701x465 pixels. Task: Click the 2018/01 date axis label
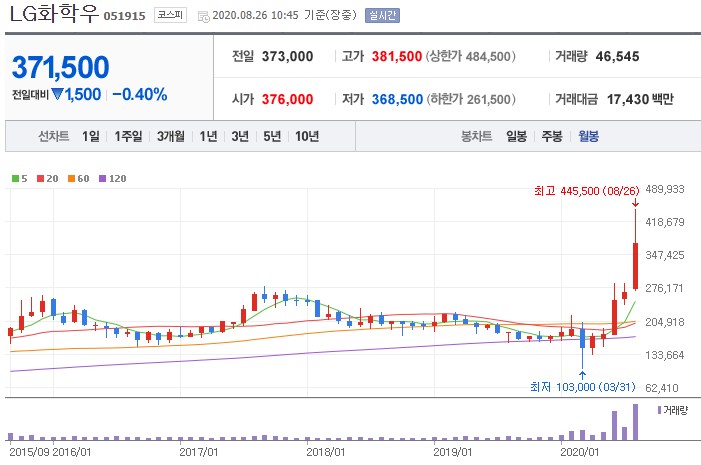click(x=325, y=452)
